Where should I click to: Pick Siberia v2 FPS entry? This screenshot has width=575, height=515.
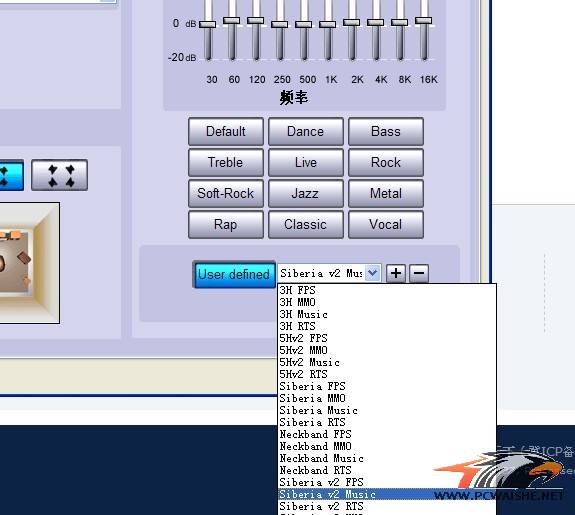click(387, 482)
